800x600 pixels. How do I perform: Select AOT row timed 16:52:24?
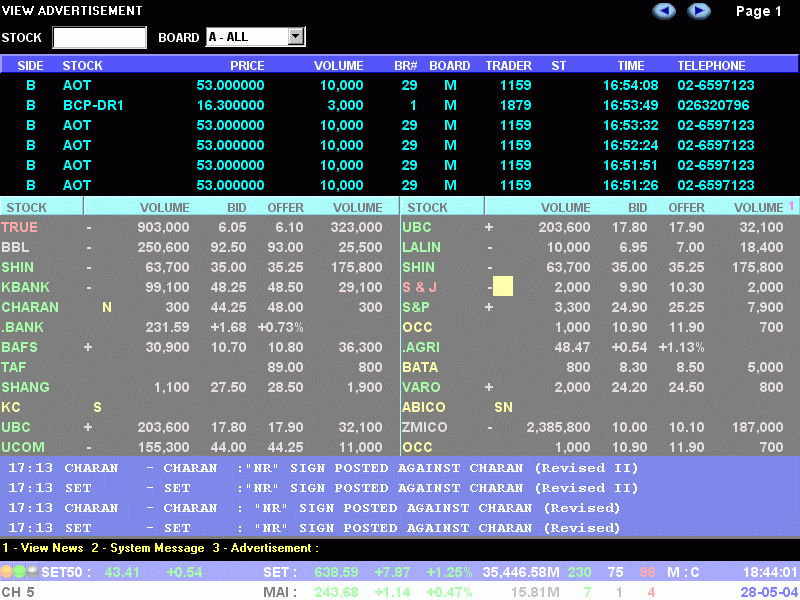click(400, 145)
